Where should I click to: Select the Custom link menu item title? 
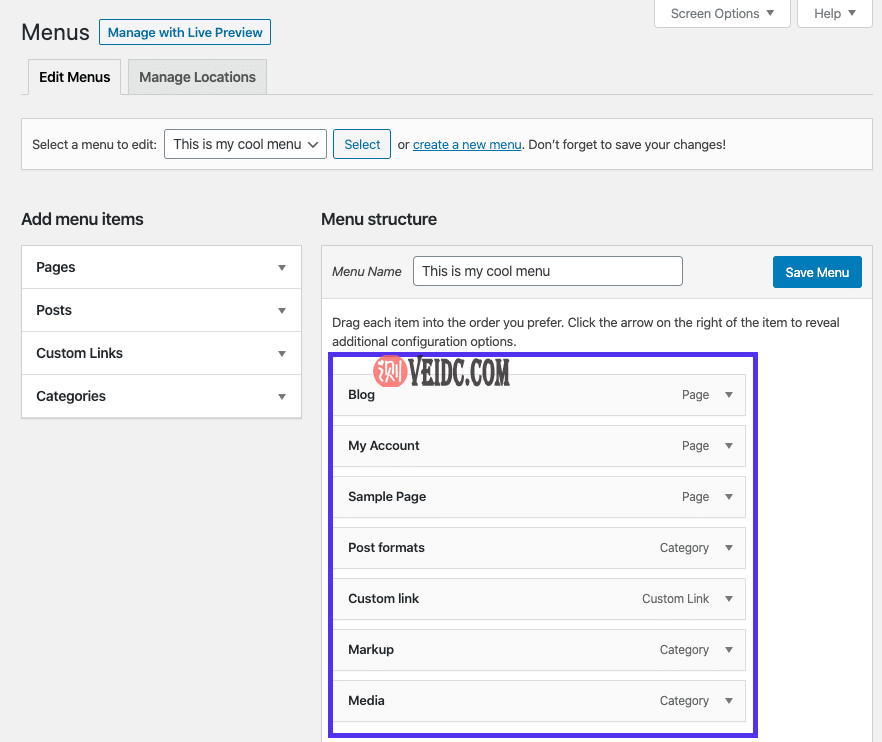(x=384, y=599)
